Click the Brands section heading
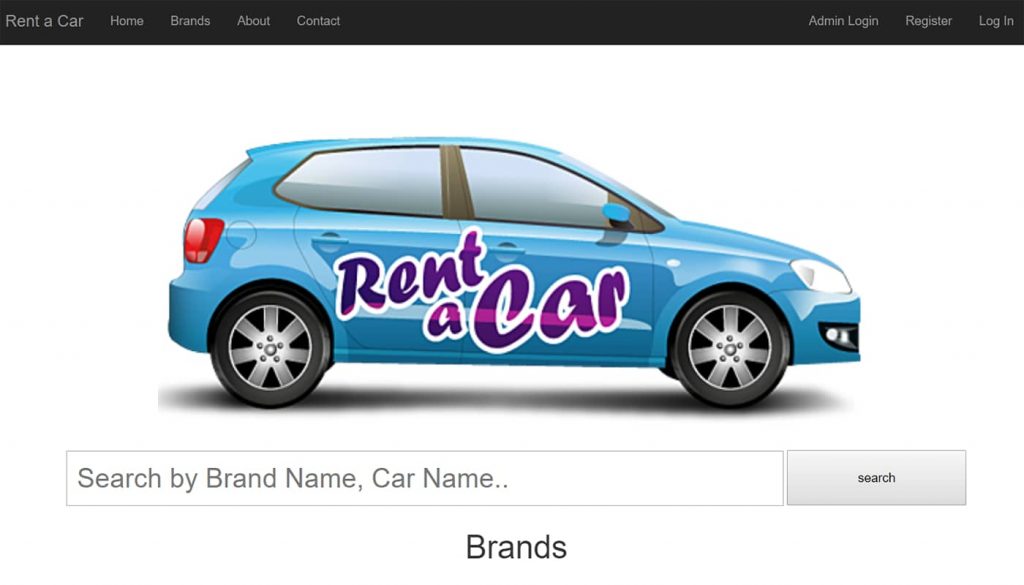The width and height of the screenshot is (1024, 585). pyautogui.click(x=514, y=547)
